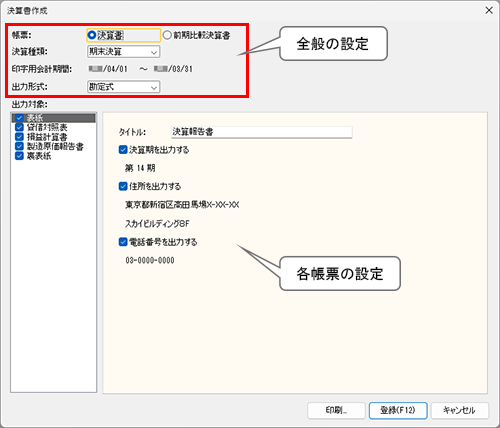Select the 決算書 radio button
This screenshot has width=500, height=428.
pos(92,35)
